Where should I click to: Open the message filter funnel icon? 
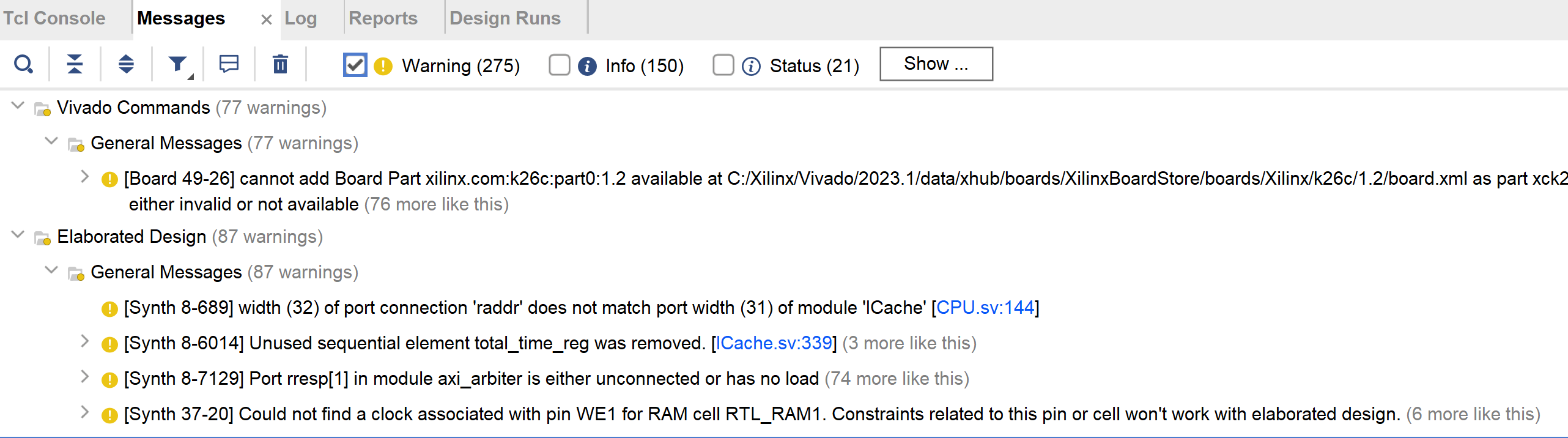178,64
